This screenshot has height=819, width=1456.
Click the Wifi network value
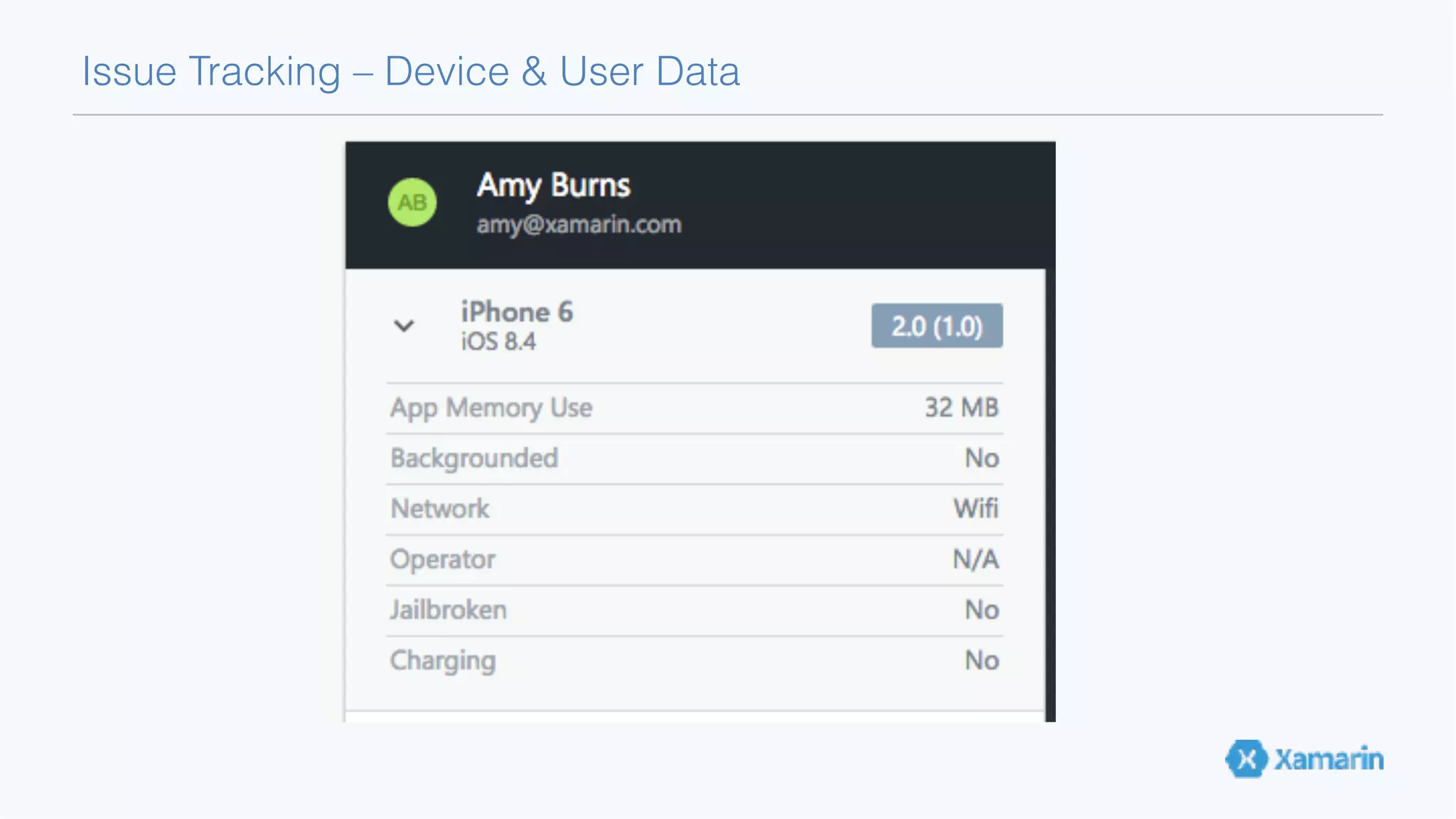(x=976, y=509)
